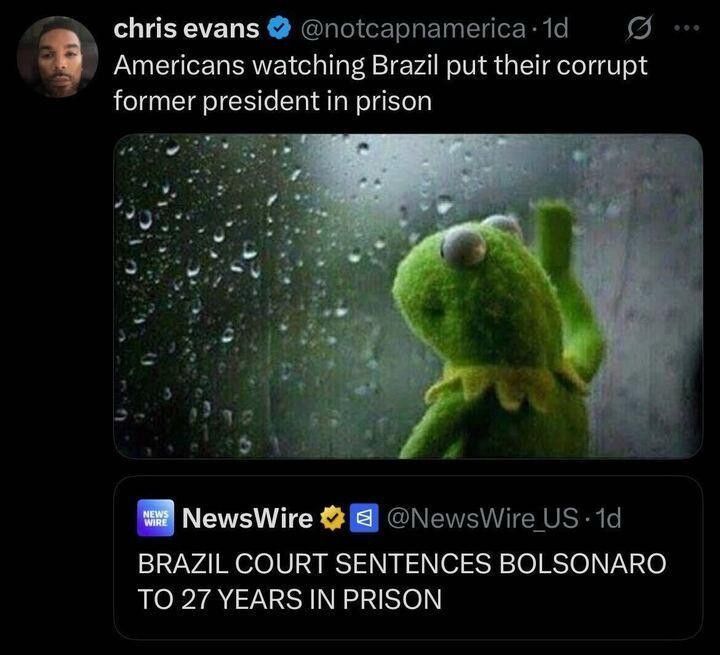Click the 'former president in prison' text line
720x655 pixels.
tap(273, 101)
